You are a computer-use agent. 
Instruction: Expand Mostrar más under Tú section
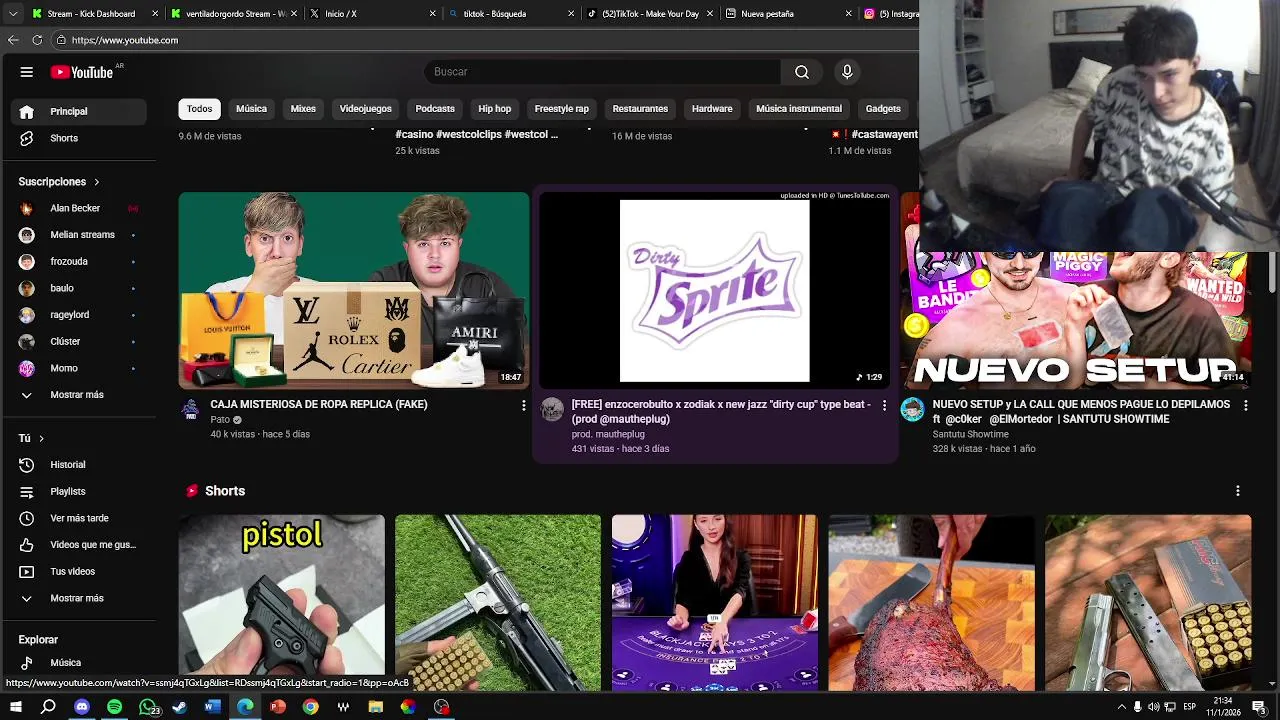click(x=78, y=598)
